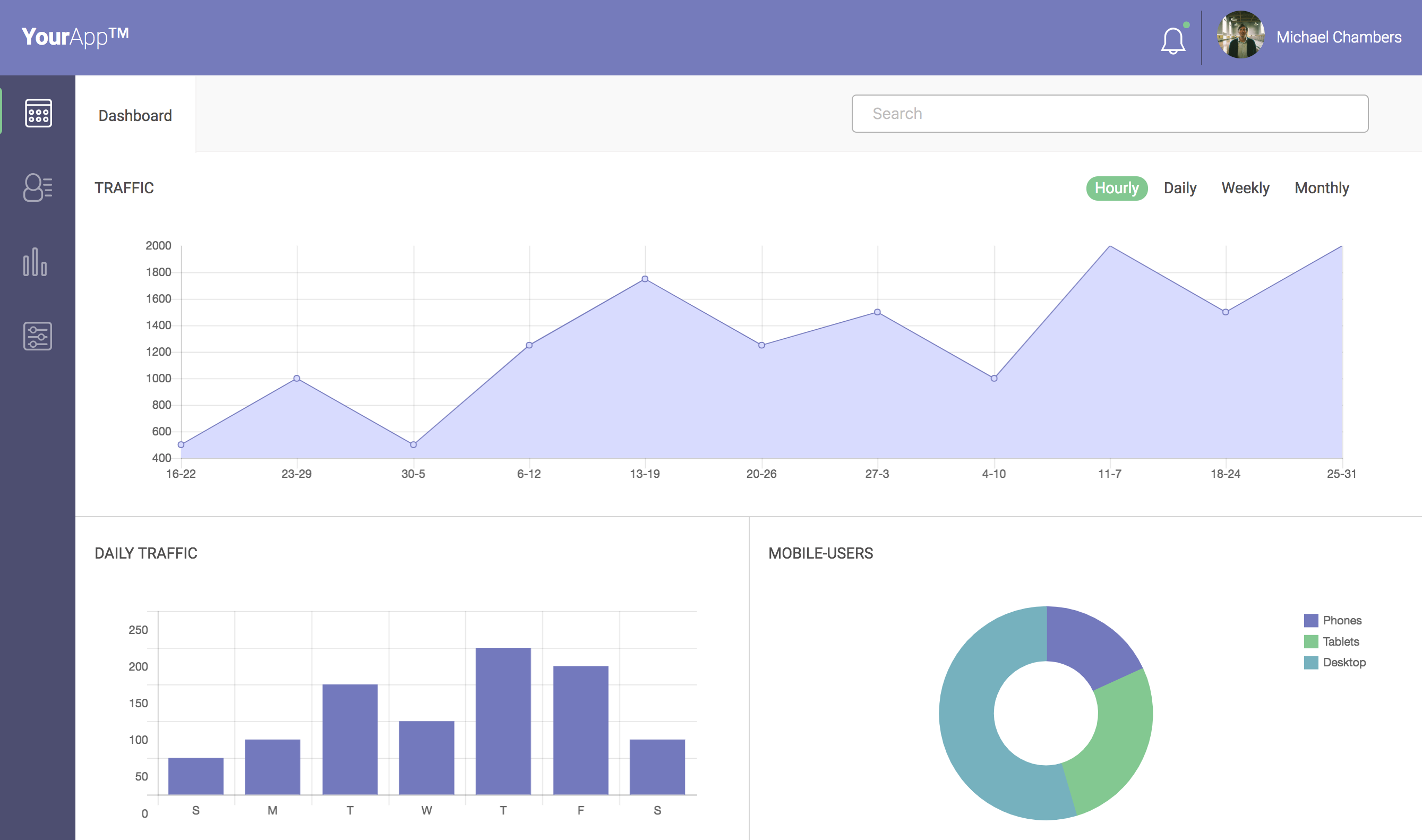
Task: Switch traffic chart to Daily
Action: 1180,188
